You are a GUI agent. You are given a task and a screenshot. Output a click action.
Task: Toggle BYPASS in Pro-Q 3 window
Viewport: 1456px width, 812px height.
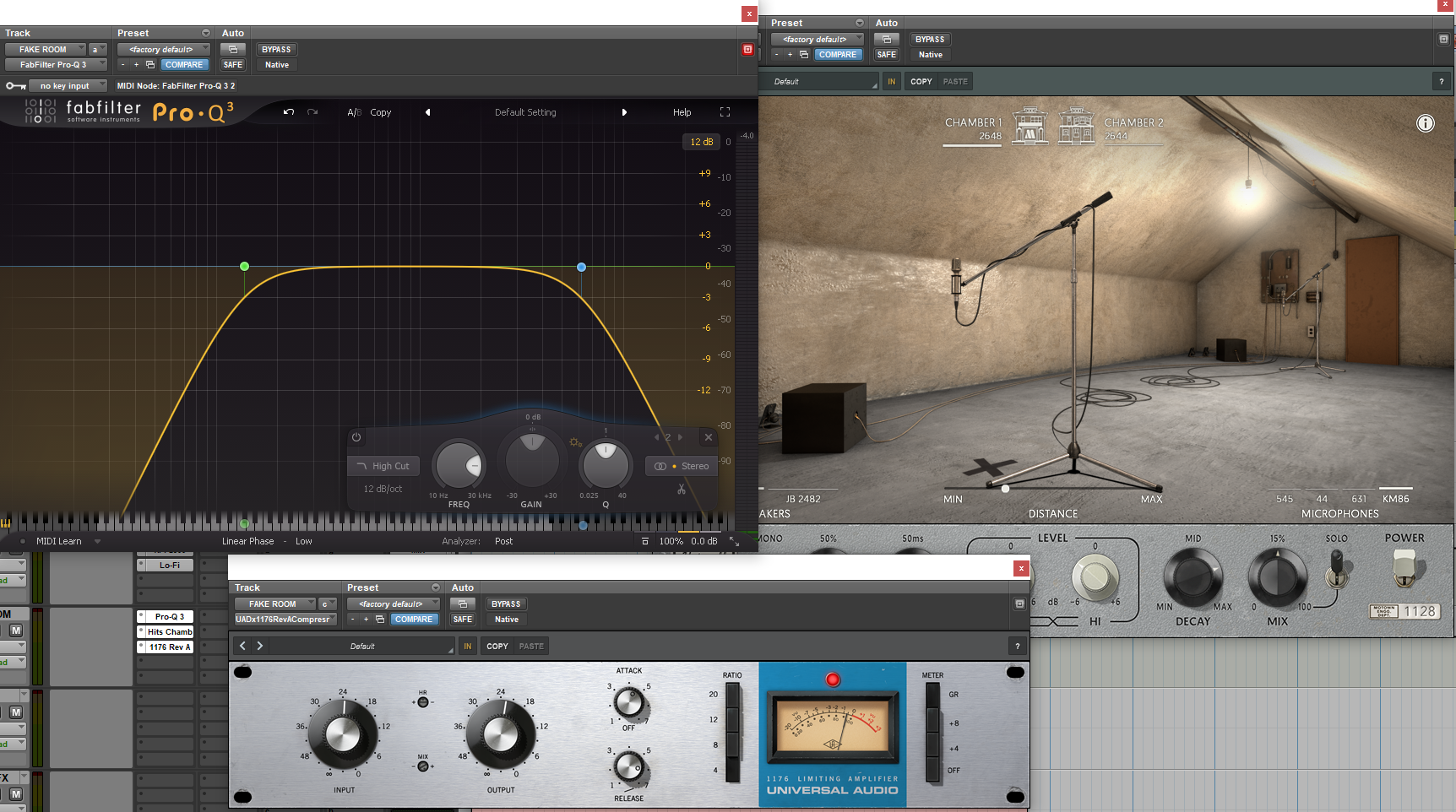click(276, 50)
